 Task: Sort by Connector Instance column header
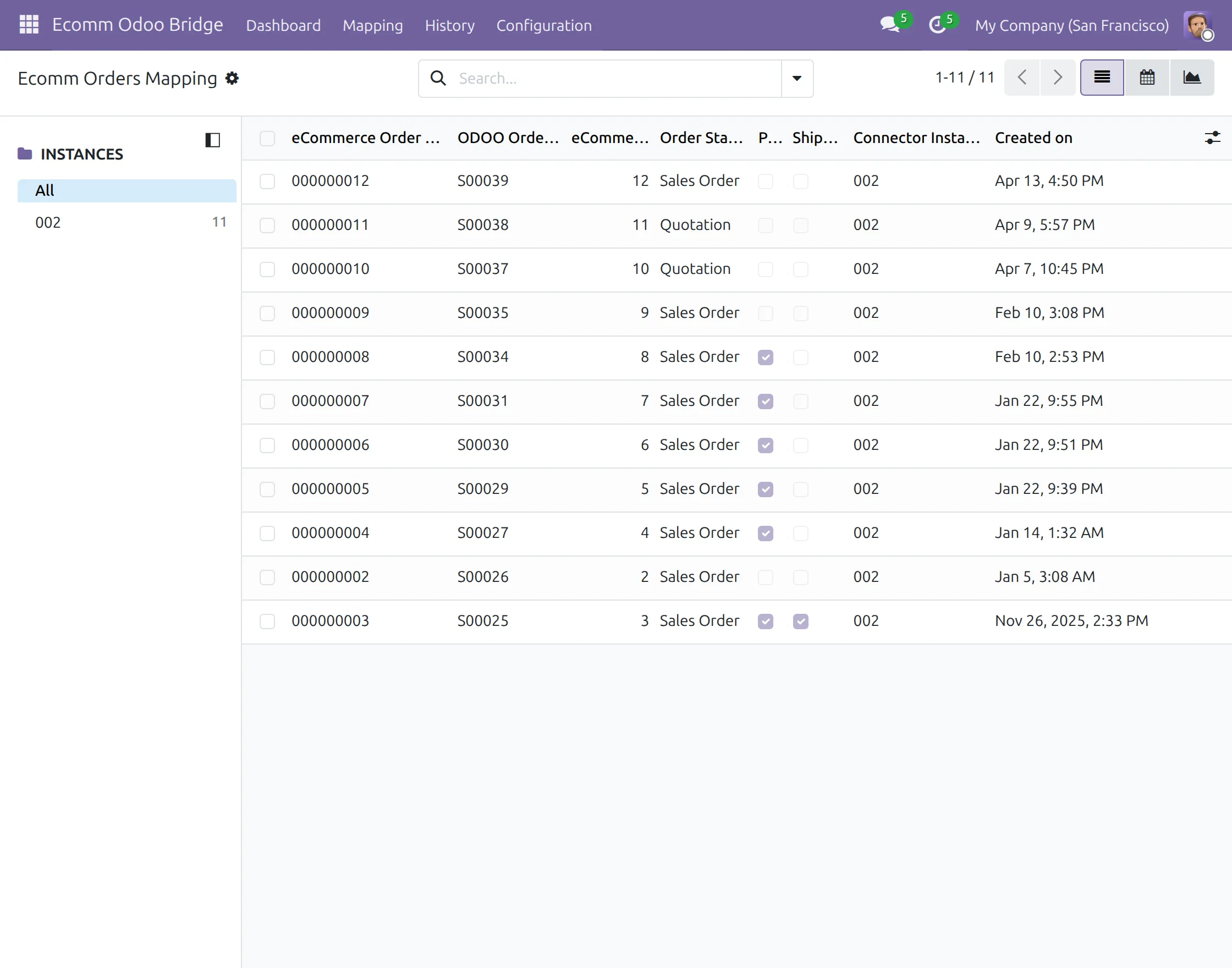pyautogui.click(x=916, y=137)
